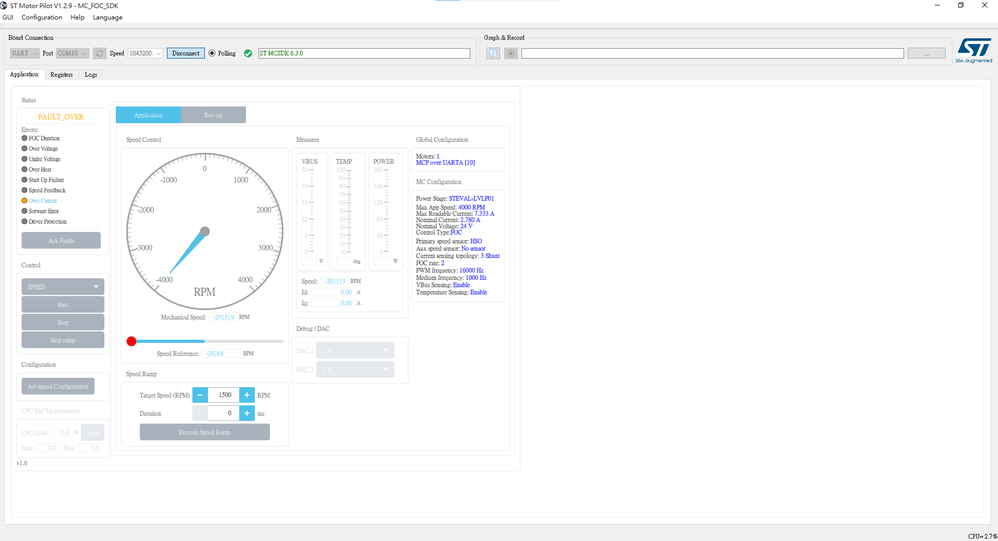The width and height of the screenshot is (998, 541).
Task: Click the ST MCSDK 6.3.0 status field
Action: 364,53
